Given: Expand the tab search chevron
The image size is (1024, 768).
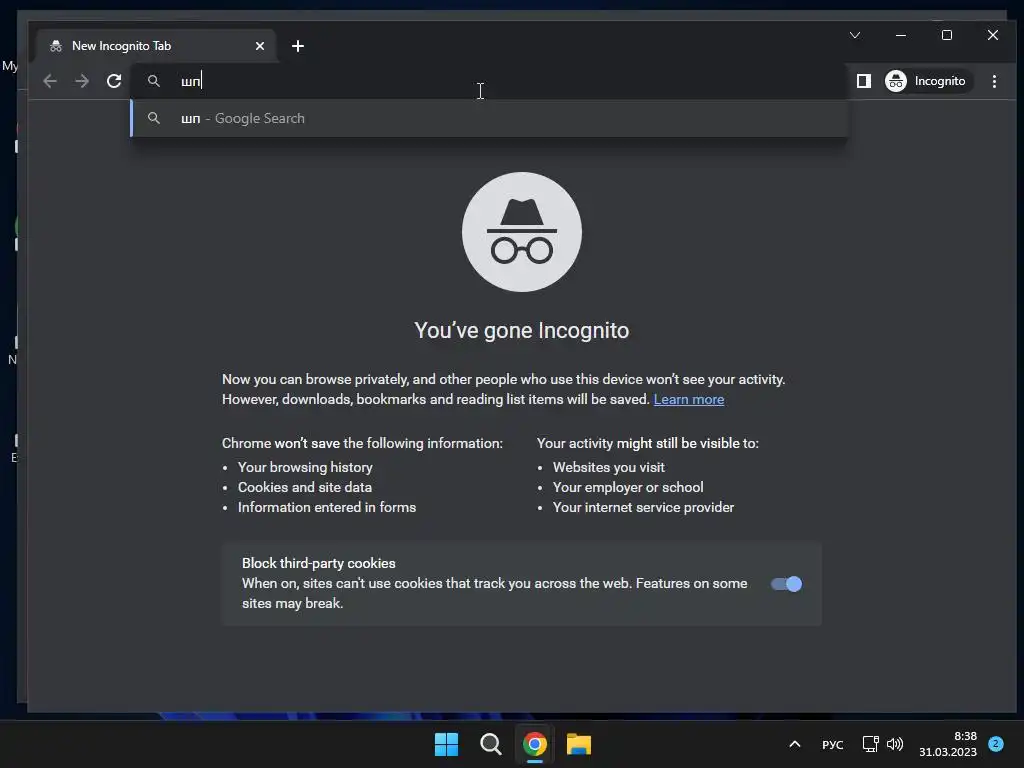Looking at the screenshot, I should tap(854, 35).
